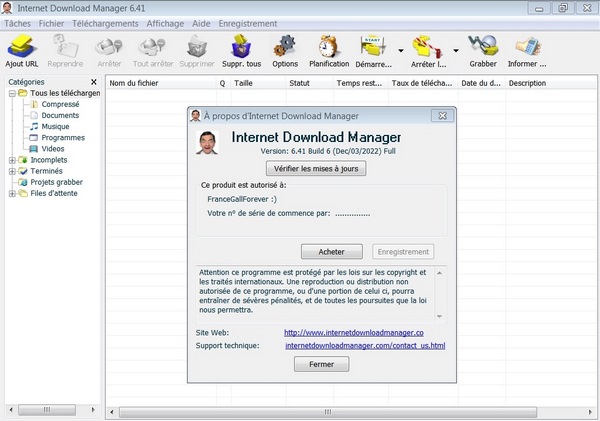Click the Ajout URL toolbar icon

click(22, 46)
